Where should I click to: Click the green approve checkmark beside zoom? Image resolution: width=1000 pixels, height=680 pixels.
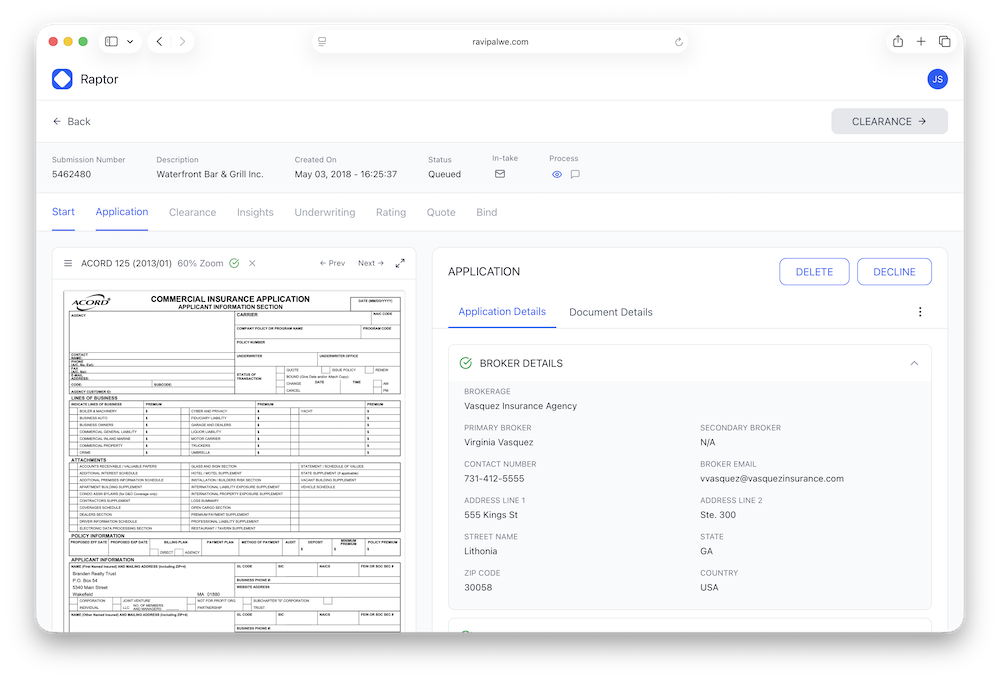coord(234,263)
